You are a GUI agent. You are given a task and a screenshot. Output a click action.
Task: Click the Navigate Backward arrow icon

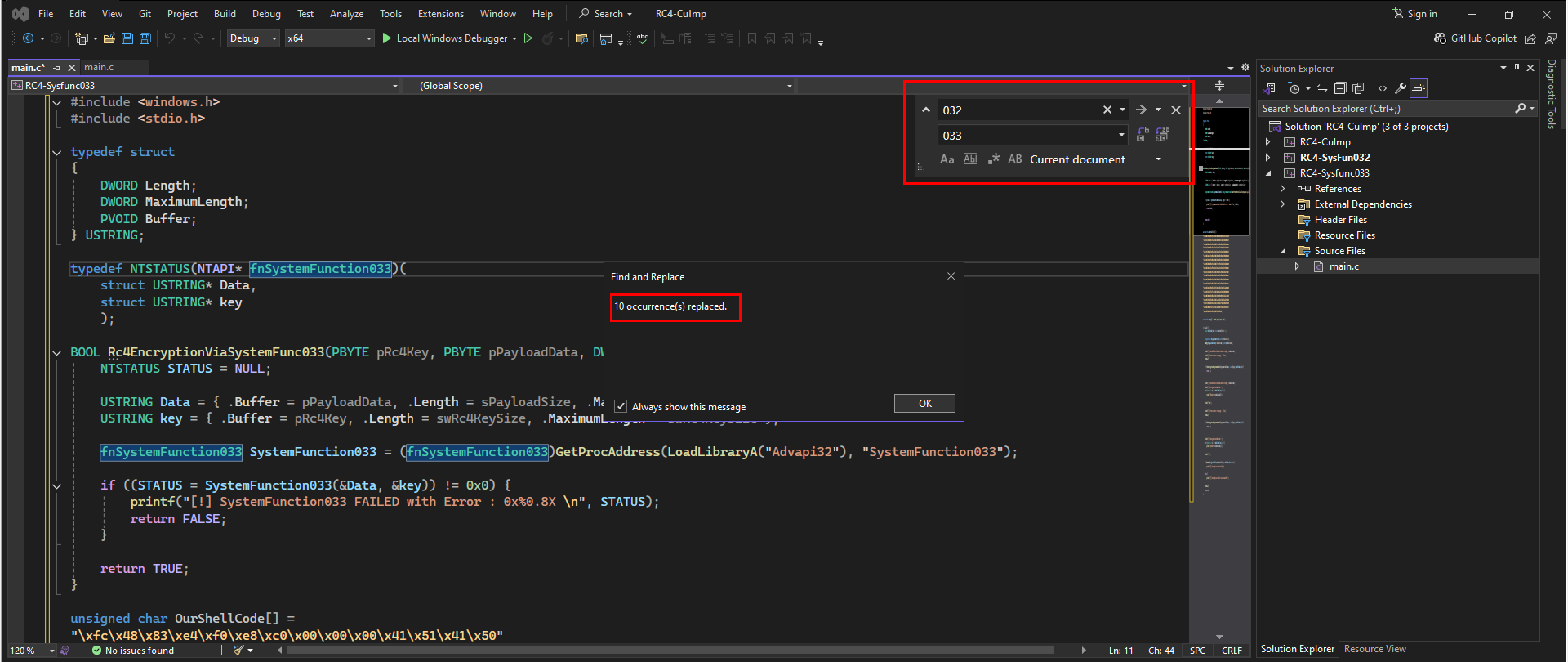(29, 38)
